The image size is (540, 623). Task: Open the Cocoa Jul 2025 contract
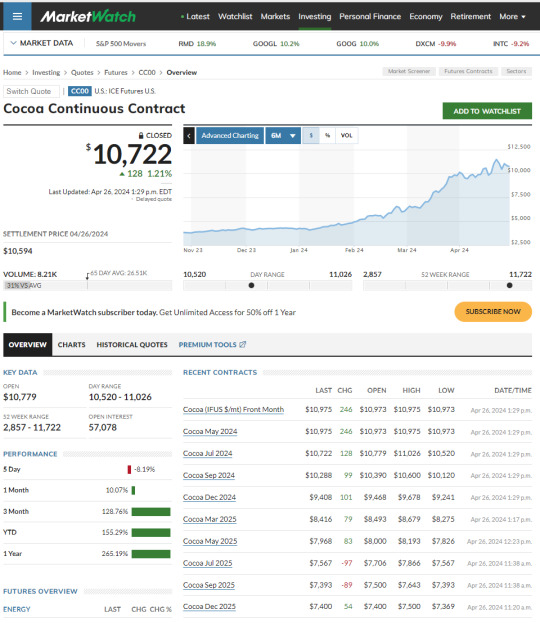[x=207, y=563]
